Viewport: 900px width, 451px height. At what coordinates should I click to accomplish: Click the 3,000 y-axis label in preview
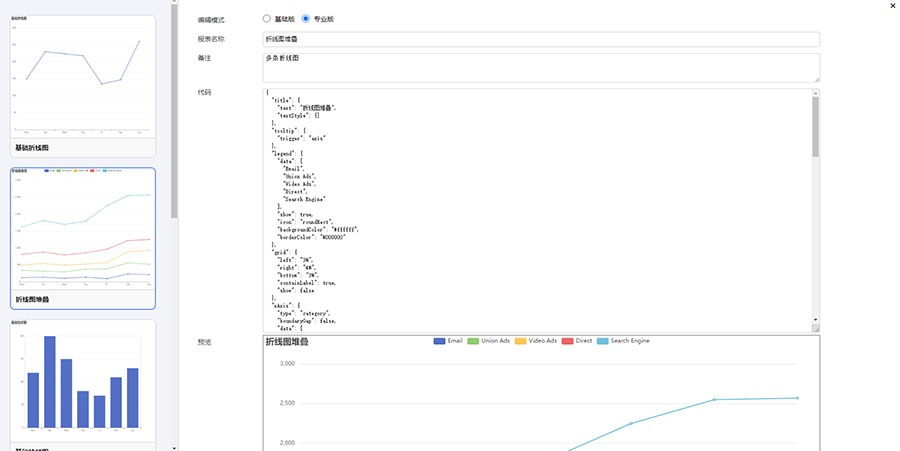pos(287,364)
